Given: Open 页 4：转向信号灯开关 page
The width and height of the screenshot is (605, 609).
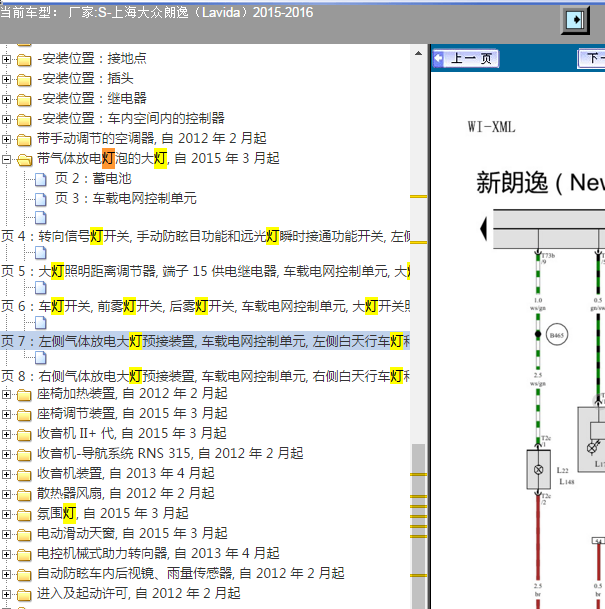Looking at the screenshot, I should 205,236.
